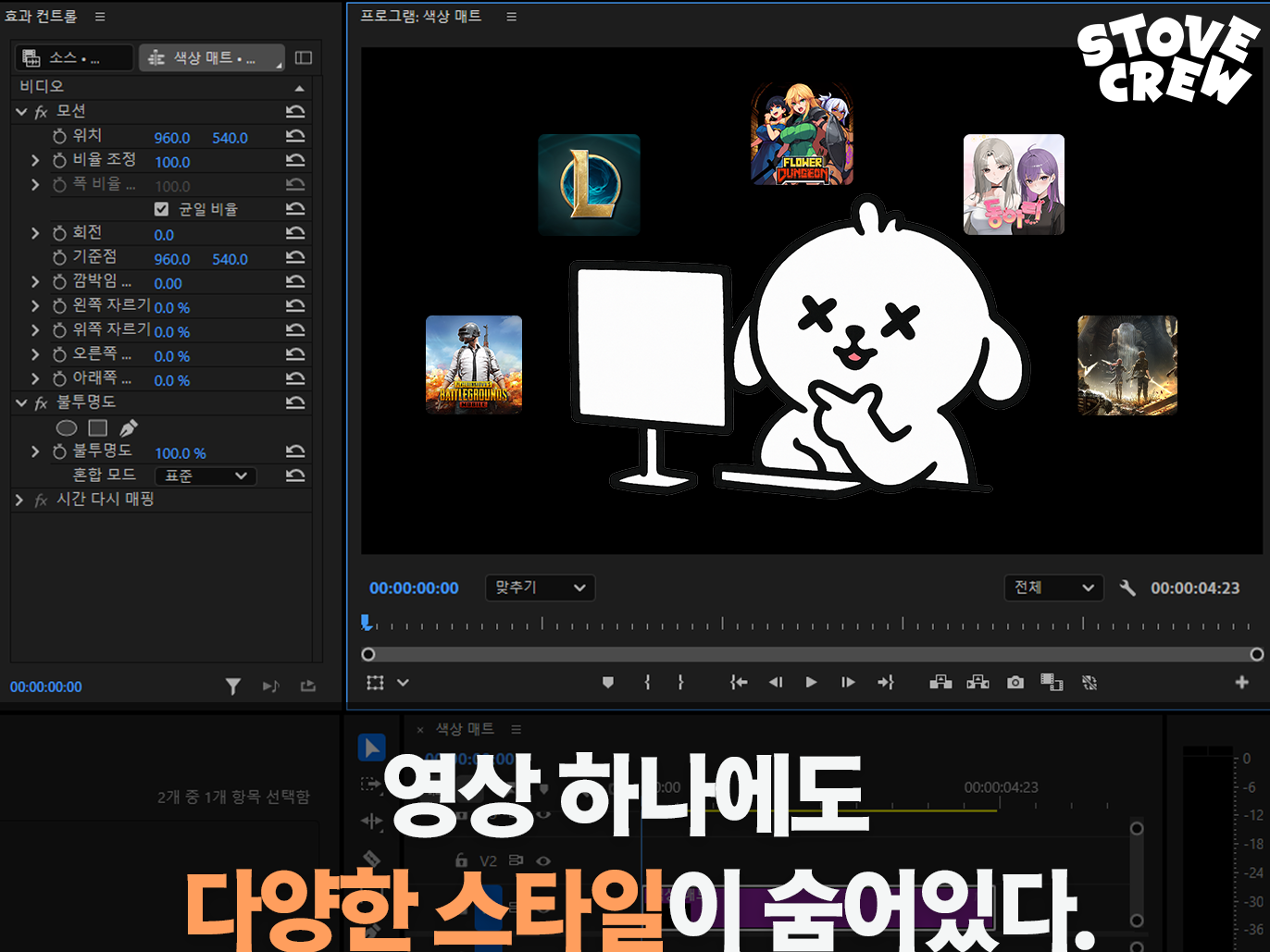
Task: Toggle animation stopwatch for 불투명도 value
Action: tap(60, 451)
